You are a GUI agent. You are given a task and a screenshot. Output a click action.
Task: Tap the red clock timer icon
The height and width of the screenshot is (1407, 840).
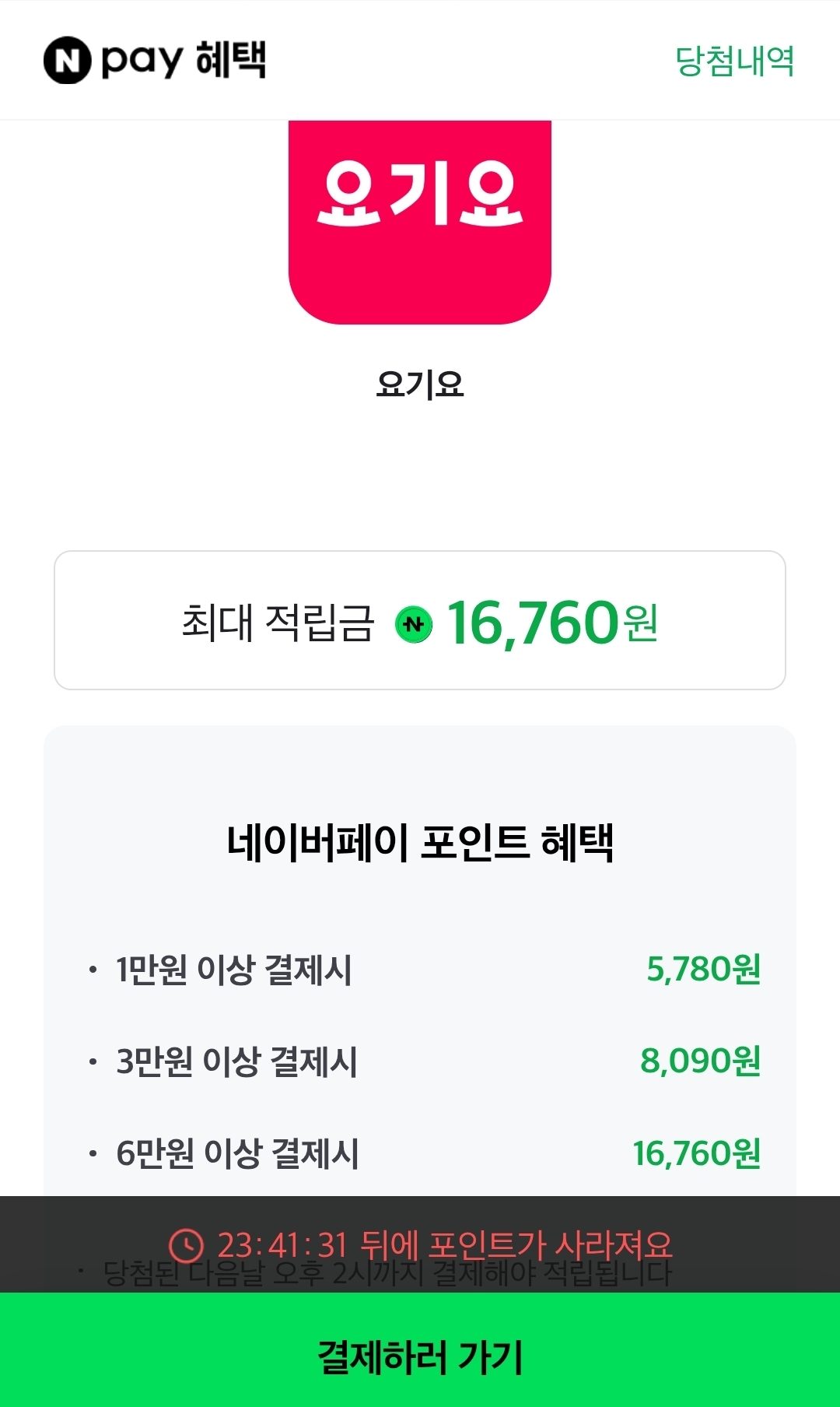[187, 1245]
